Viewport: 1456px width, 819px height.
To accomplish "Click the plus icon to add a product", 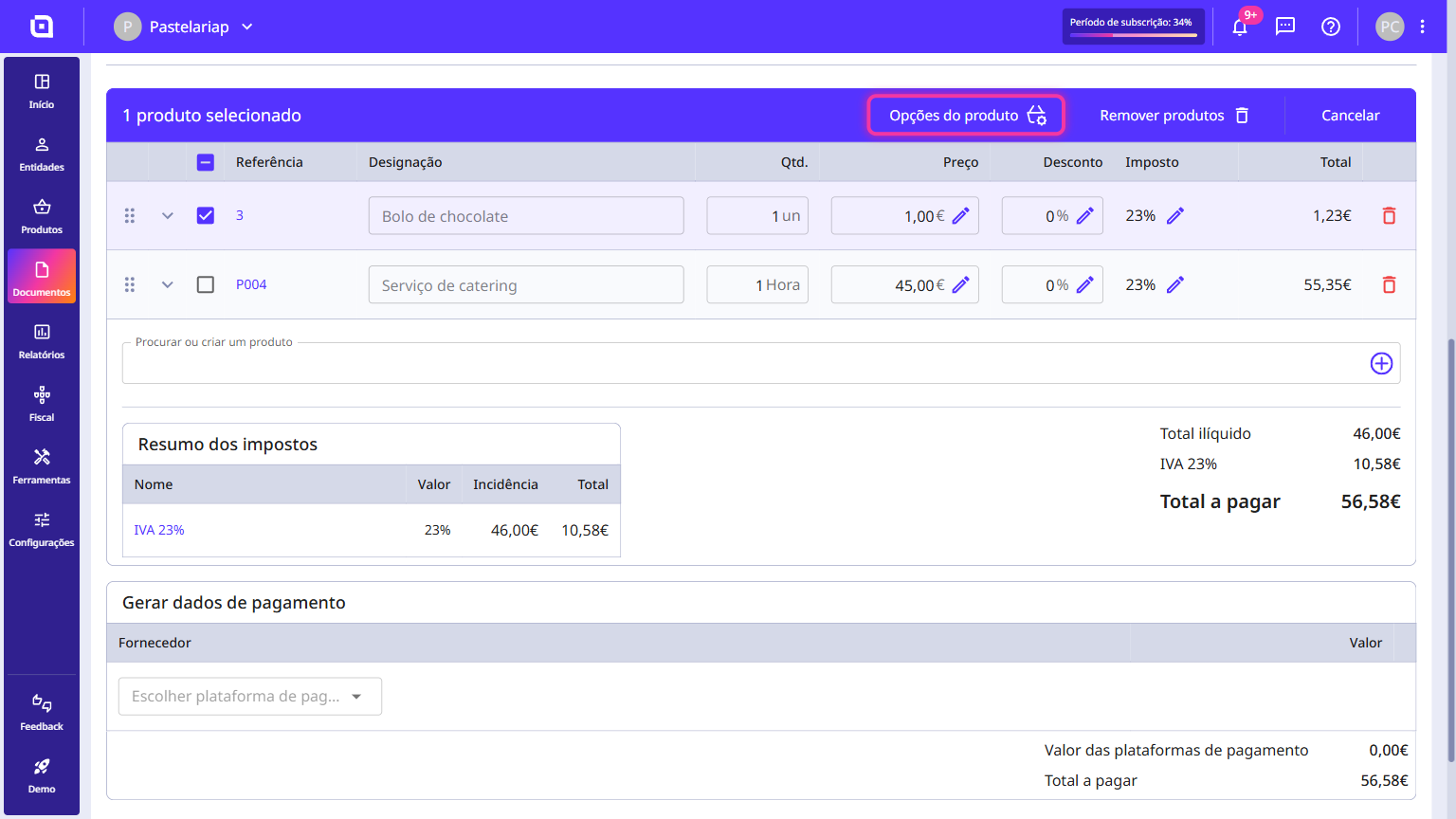I will 1381,363.
